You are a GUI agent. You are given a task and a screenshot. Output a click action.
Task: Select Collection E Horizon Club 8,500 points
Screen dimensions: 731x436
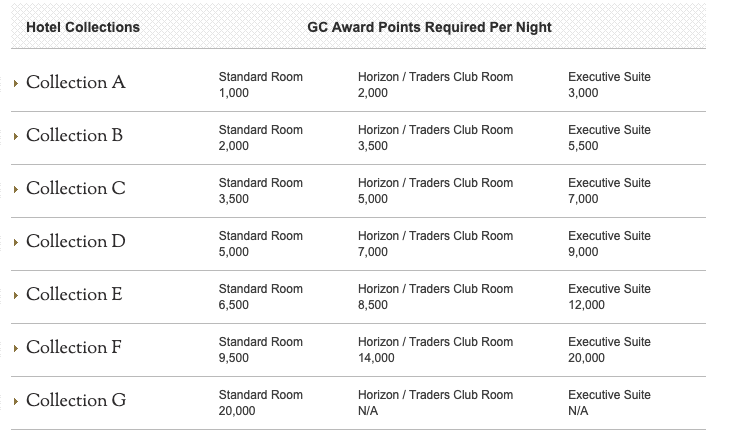[x=435, y=297]
